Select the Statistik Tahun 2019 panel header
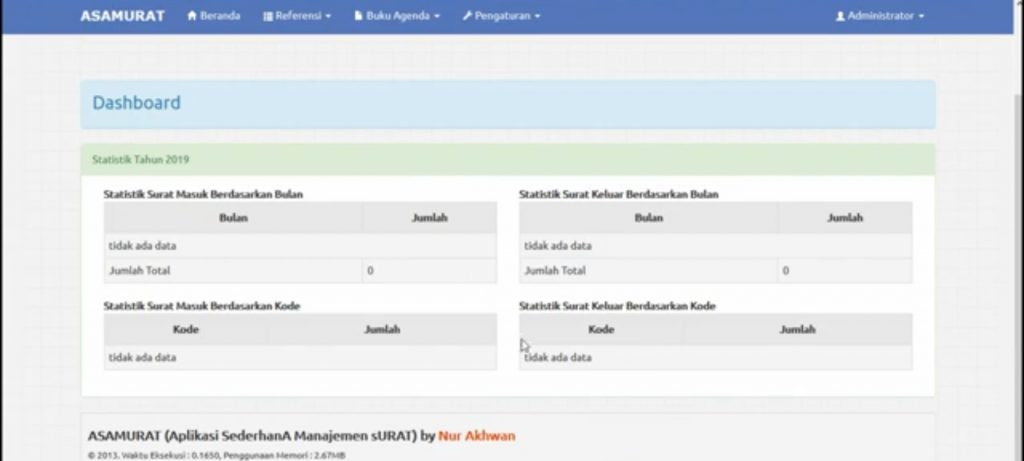This screenshot has height=461, width=1024. click(508, 159)
